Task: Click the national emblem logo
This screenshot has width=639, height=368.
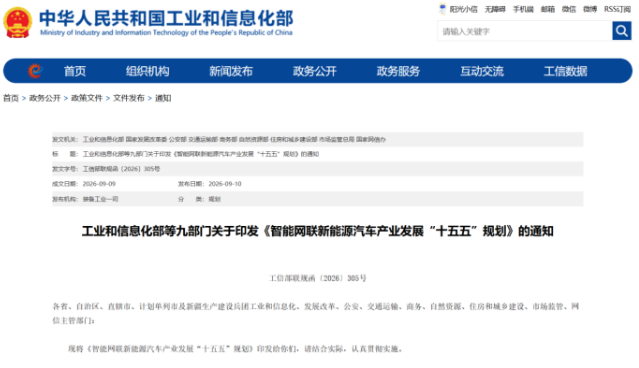Action: coord(18,23)
